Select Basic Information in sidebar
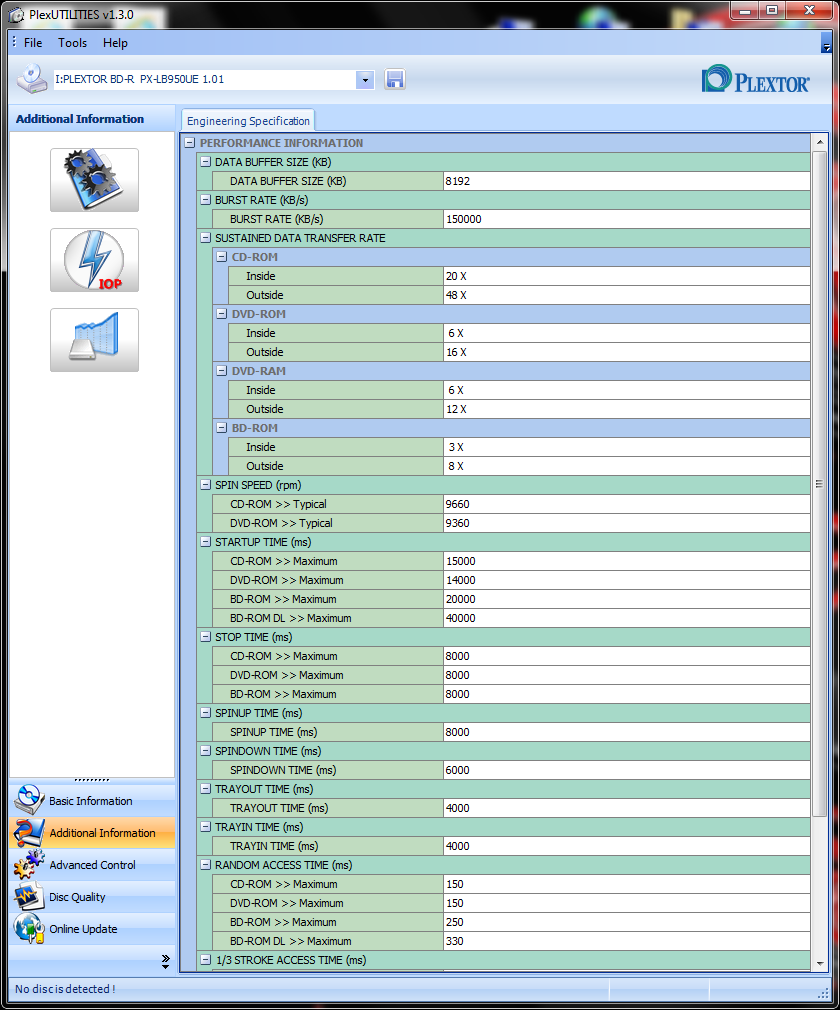The image size is (840, 1010). pyautogui.click(x=90, y=801)
